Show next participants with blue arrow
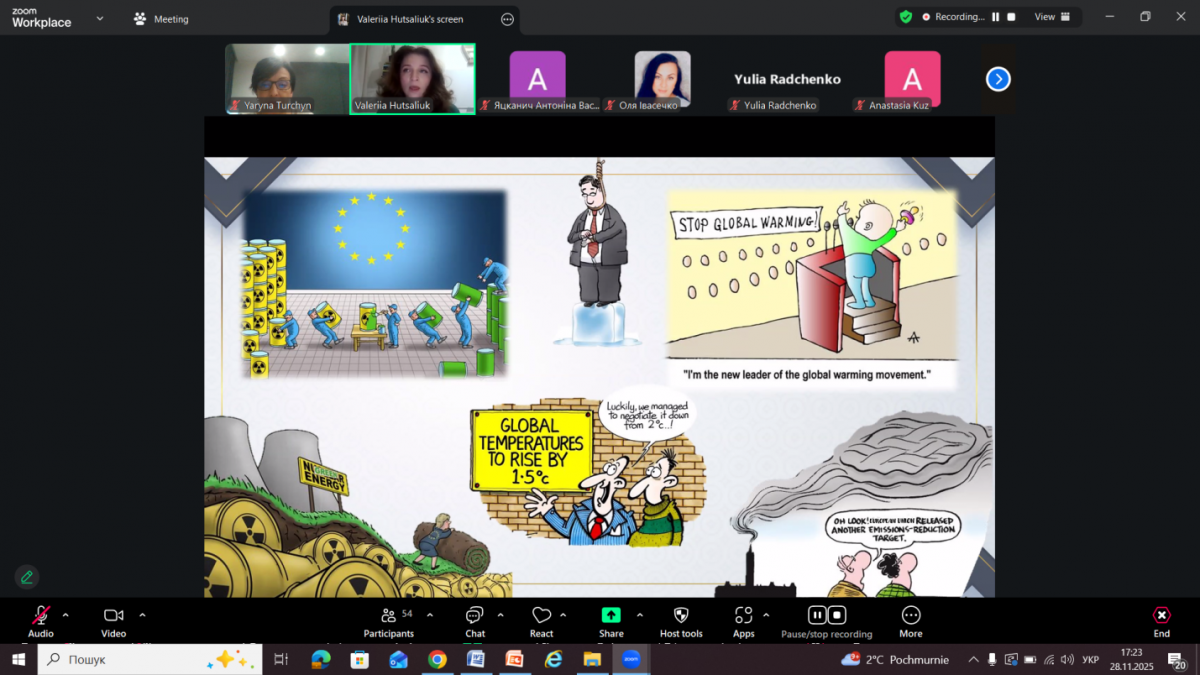 tap(998, 79)
